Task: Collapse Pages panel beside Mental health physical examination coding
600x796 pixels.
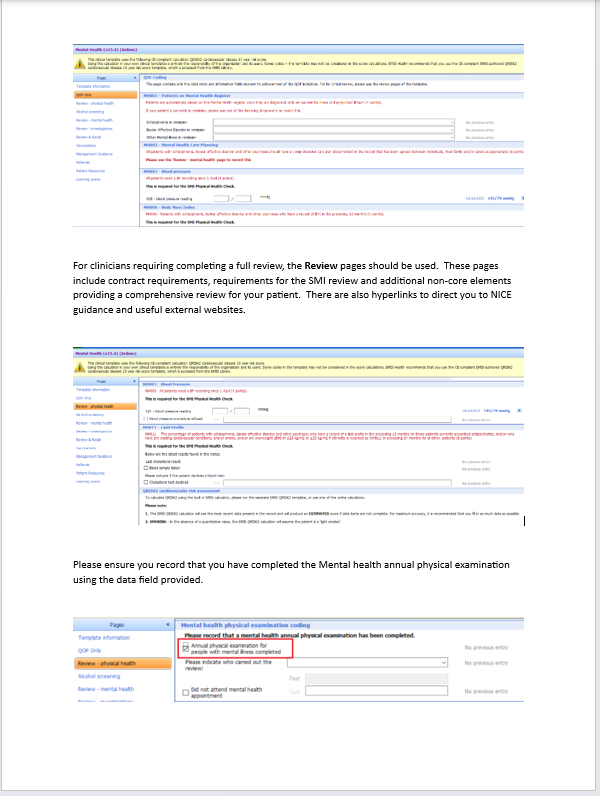Action: pos(168,624)
